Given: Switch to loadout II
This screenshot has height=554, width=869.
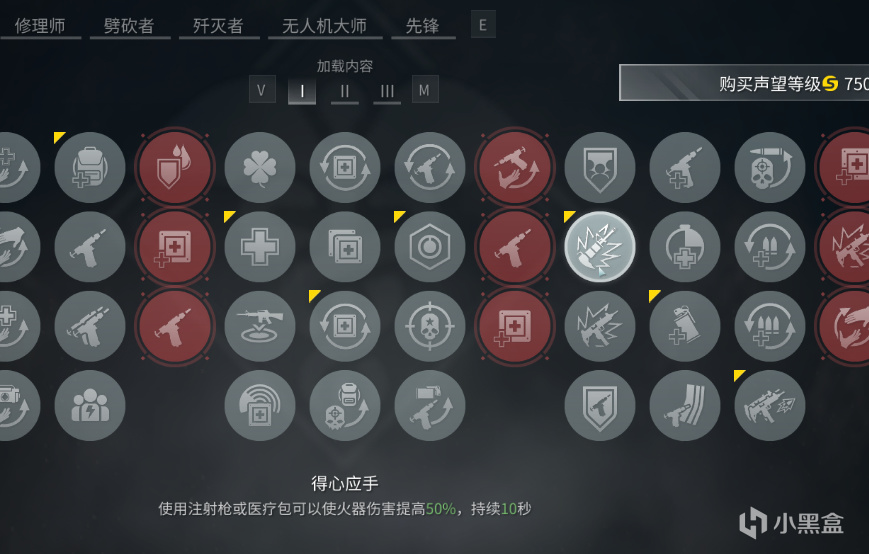Looking at the screenshot, I should (x=345, y=91).
